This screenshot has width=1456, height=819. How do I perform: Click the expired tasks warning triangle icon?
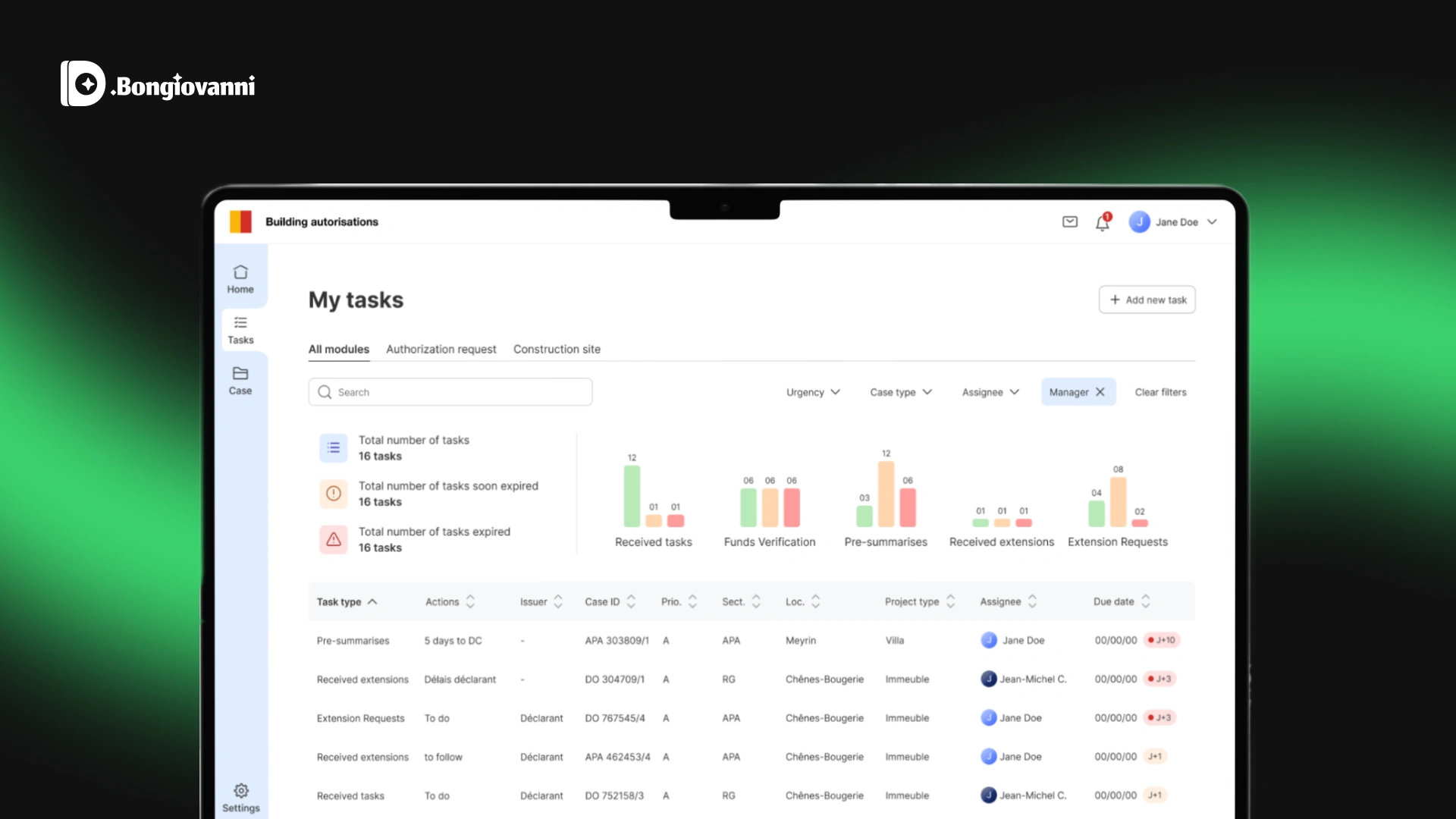tap(334, 539)
